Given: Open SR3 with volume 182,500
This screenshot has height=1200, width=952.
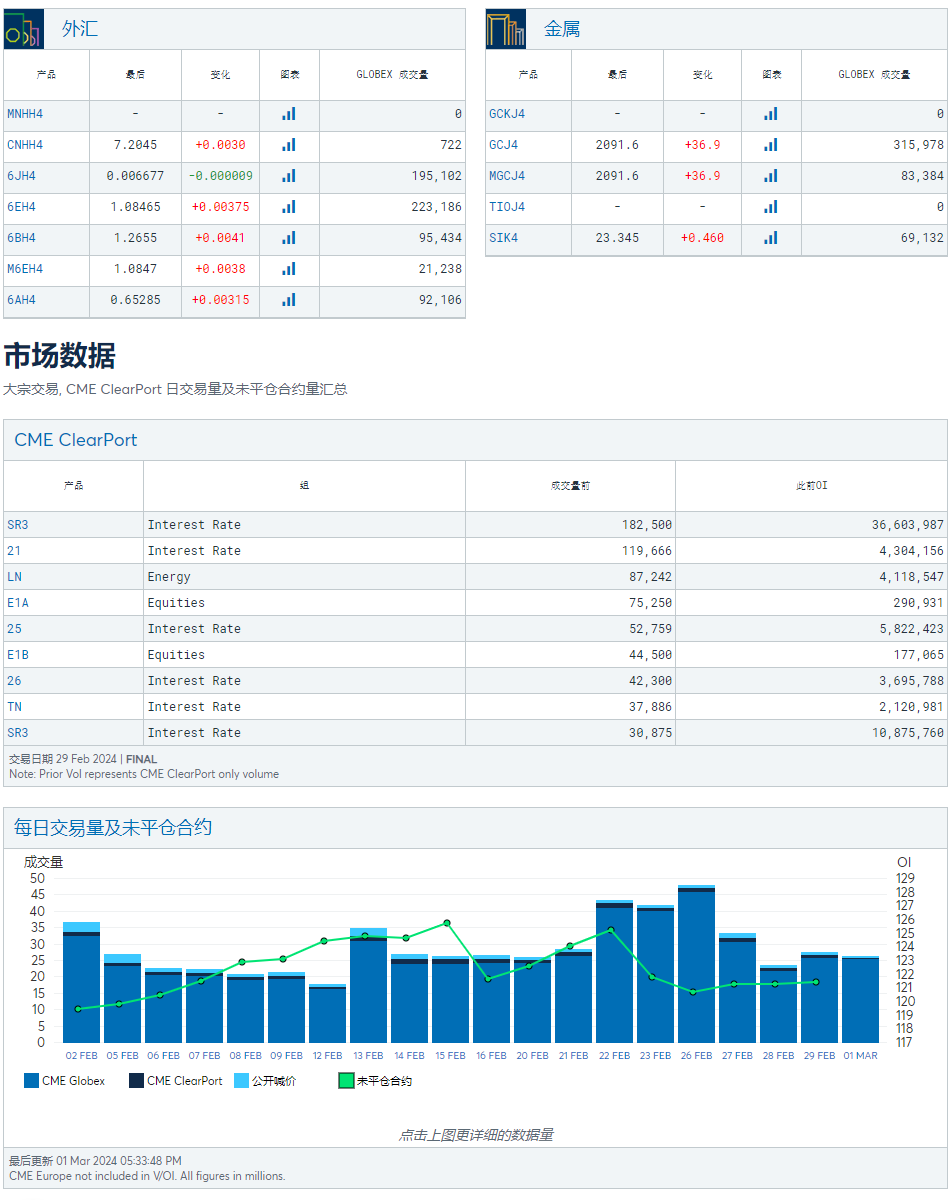Looking at the screenshot, I should click(18, 525).
